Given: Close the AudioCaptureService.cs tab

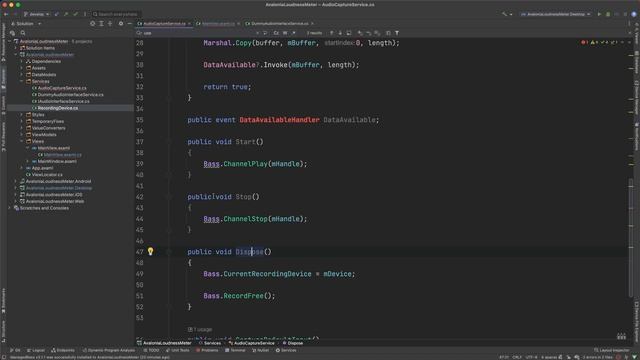Looking at the screenshot, I should (189, 24).
